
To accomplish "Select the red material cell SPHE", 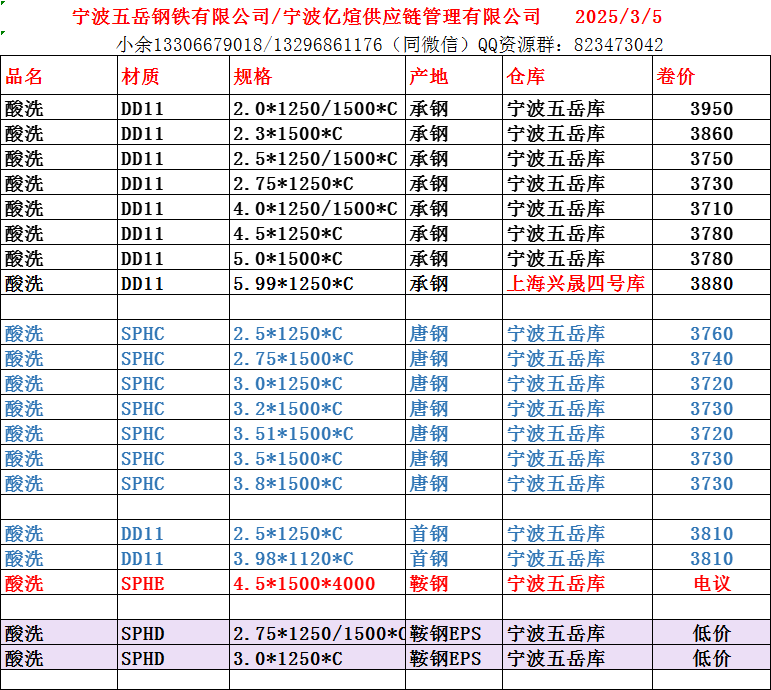I will tap(174, 583).
